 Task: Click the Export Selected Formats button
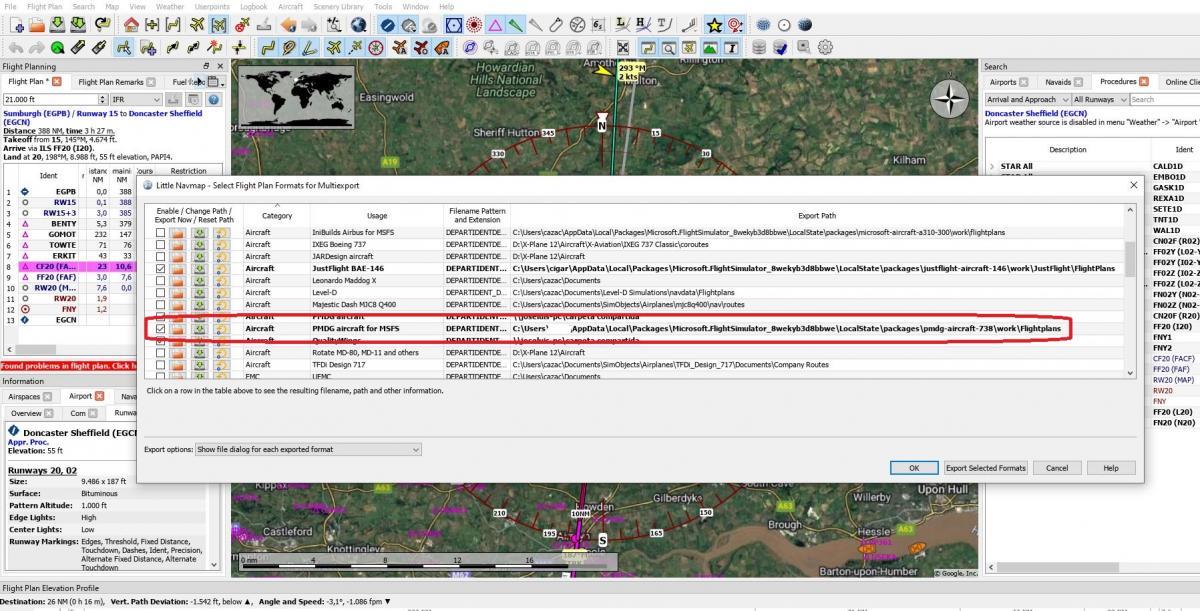click(986, 468)
